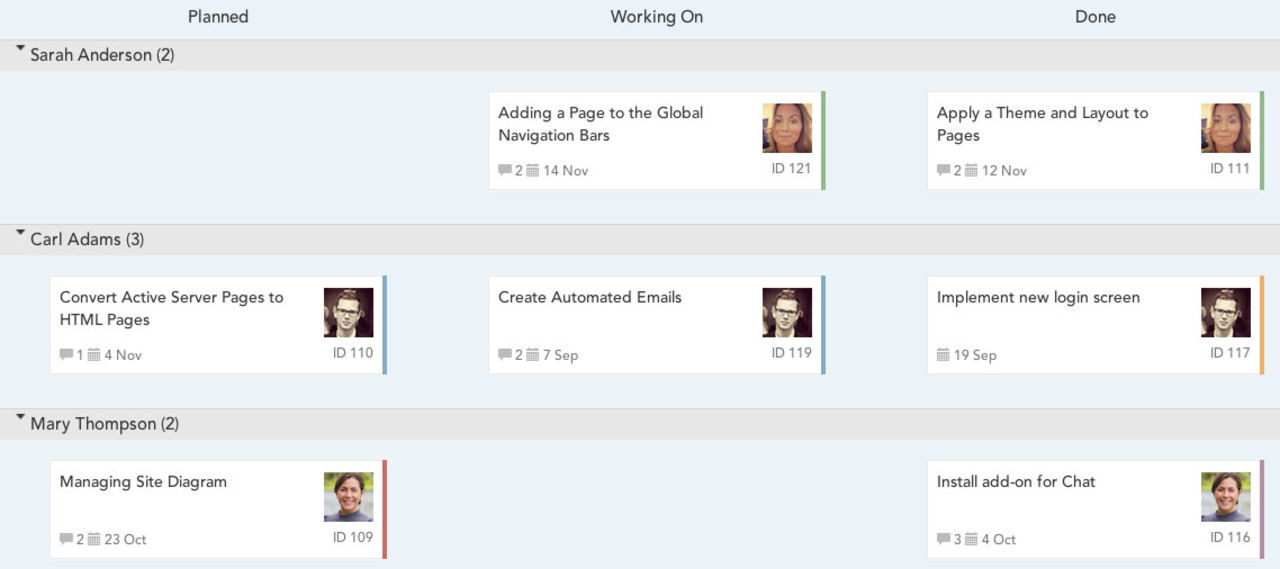Select the Planned column header

(x=218, y=17)
